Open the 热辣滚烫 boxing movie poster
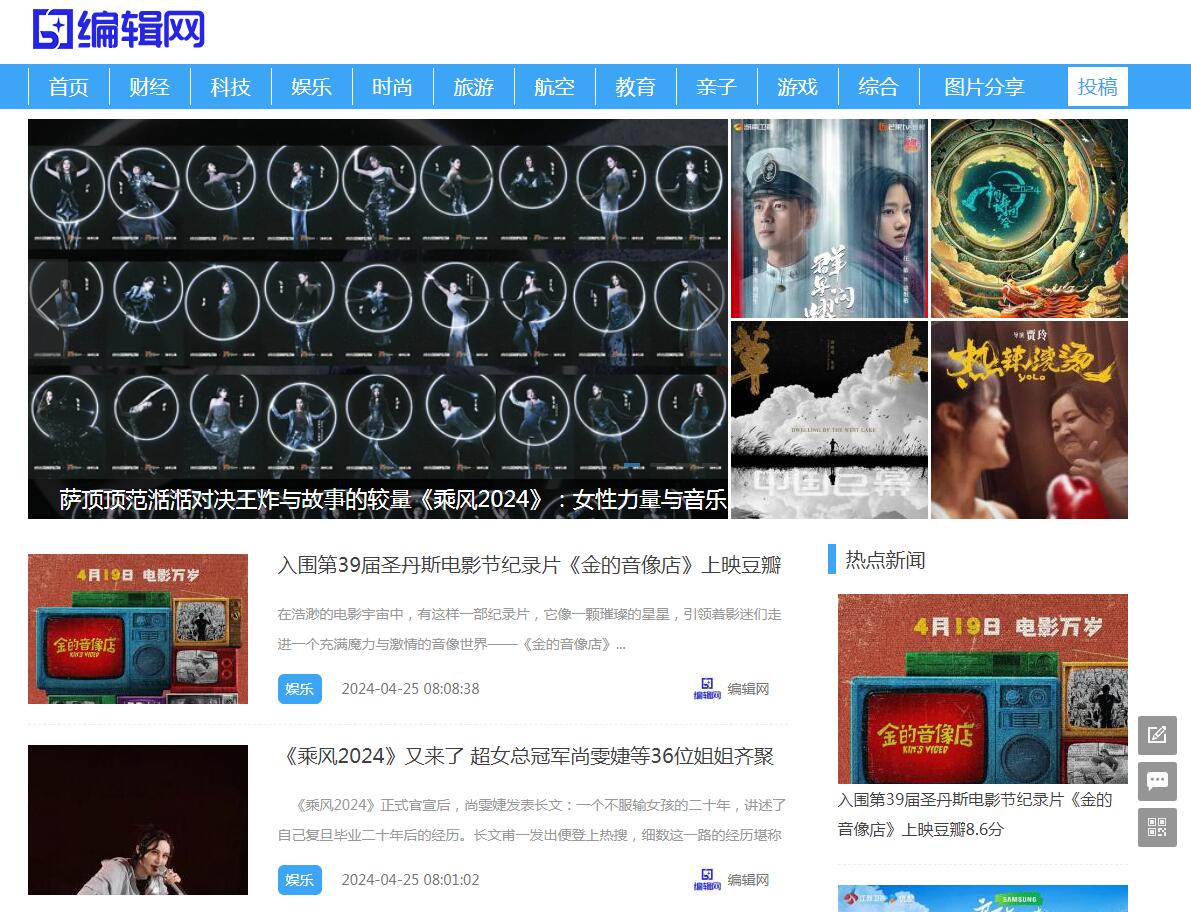This screenshot has width=1191, height=912. pos(1029,420)
